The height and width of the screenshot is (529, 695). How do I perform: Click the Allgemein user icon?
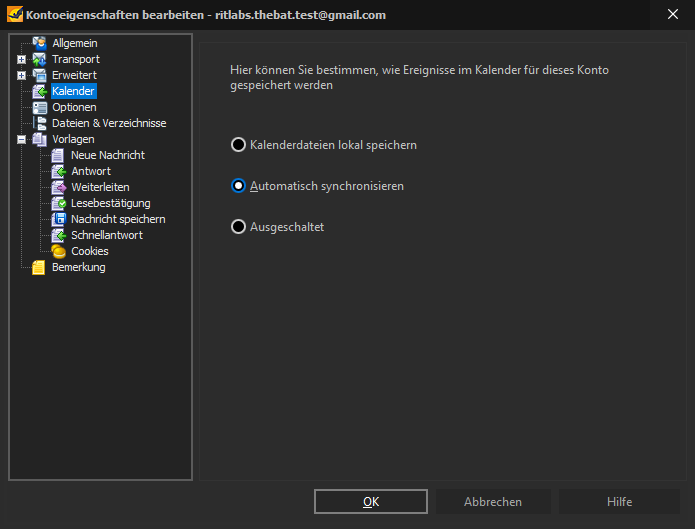39,43
